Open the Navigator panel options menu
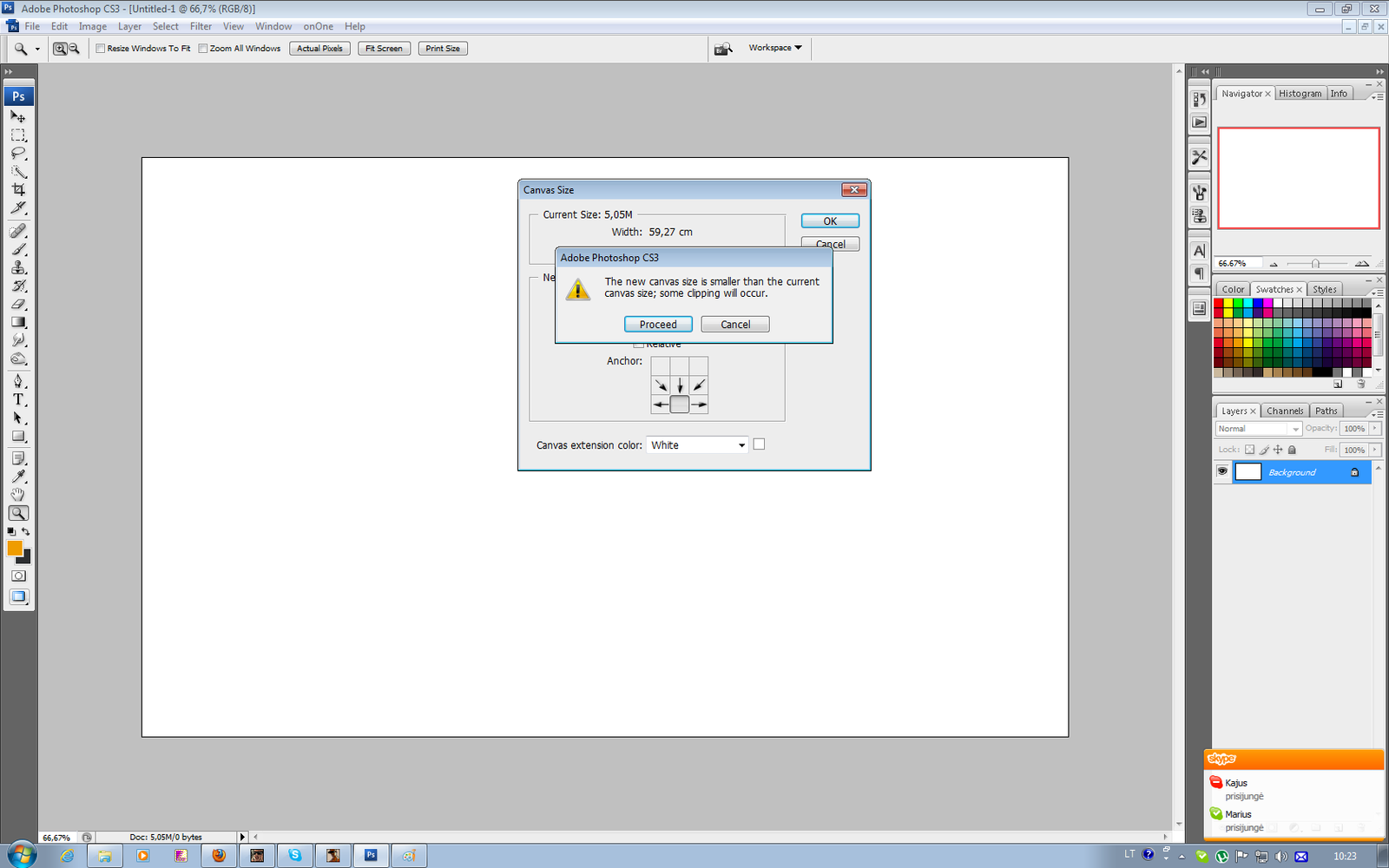Viewport: 1389px width, 868px height. pyautogui.click(x=1376, y=96)
